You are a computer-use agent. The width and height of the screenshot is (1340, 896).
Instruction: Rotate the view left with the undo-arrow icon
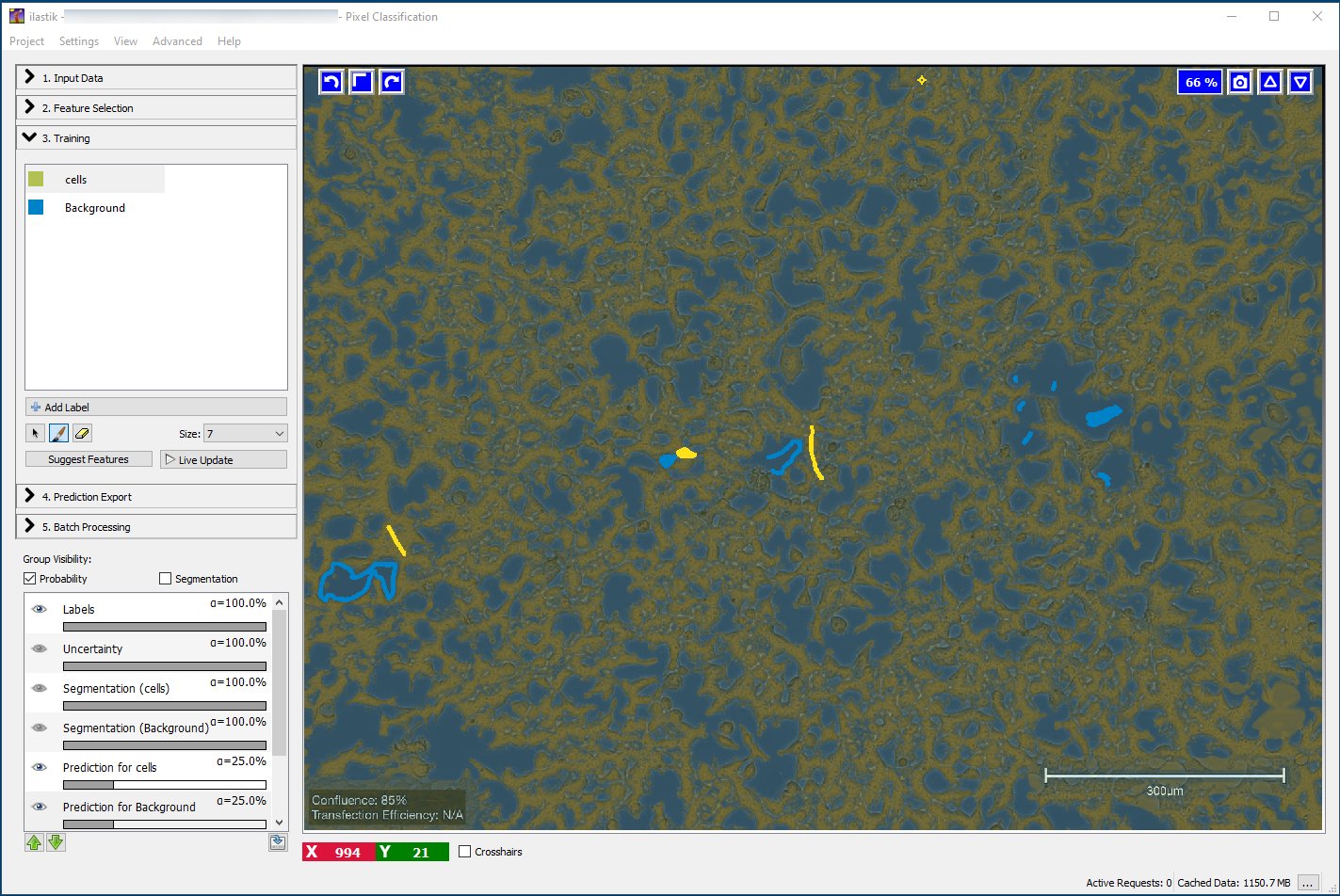(x=330, y=82)
